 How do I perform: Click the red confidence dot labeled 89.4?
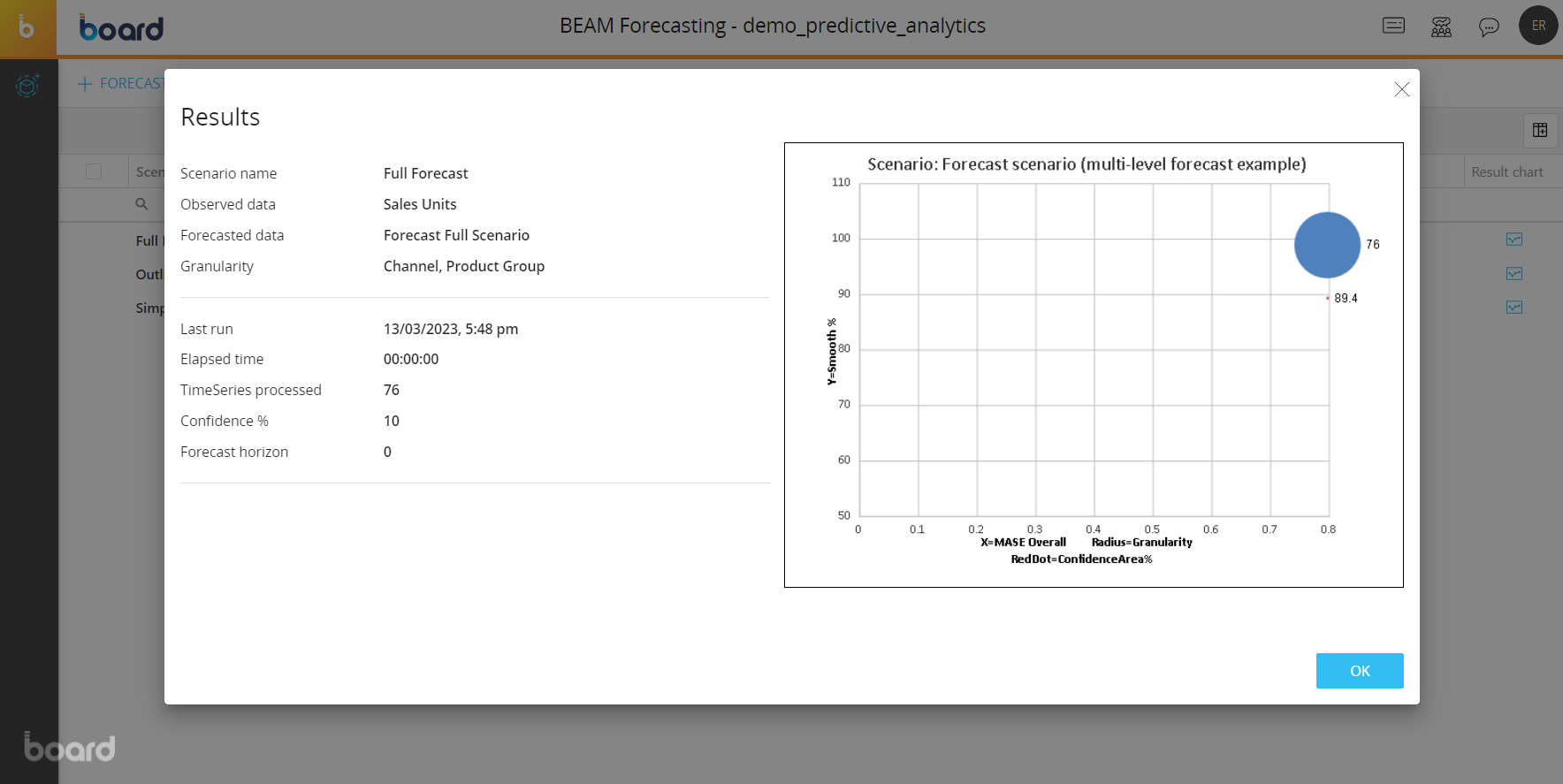pyautogui.click(x=1327, y=298)
